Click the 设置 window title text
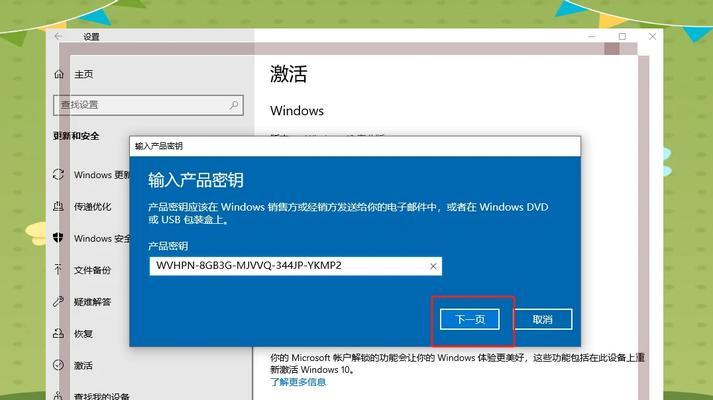713x400 pixels. (91, 37)
